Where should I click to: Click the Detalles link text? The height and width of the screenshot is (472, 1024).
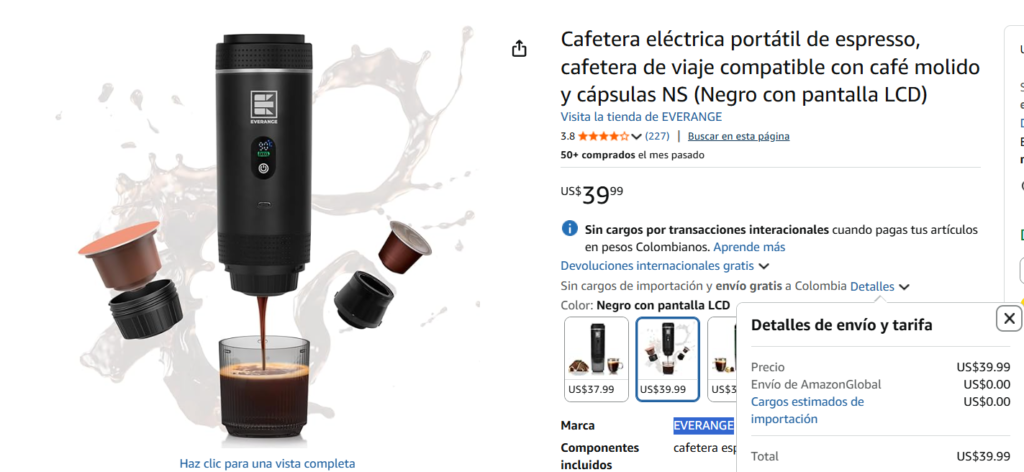(x=872, y=287)
